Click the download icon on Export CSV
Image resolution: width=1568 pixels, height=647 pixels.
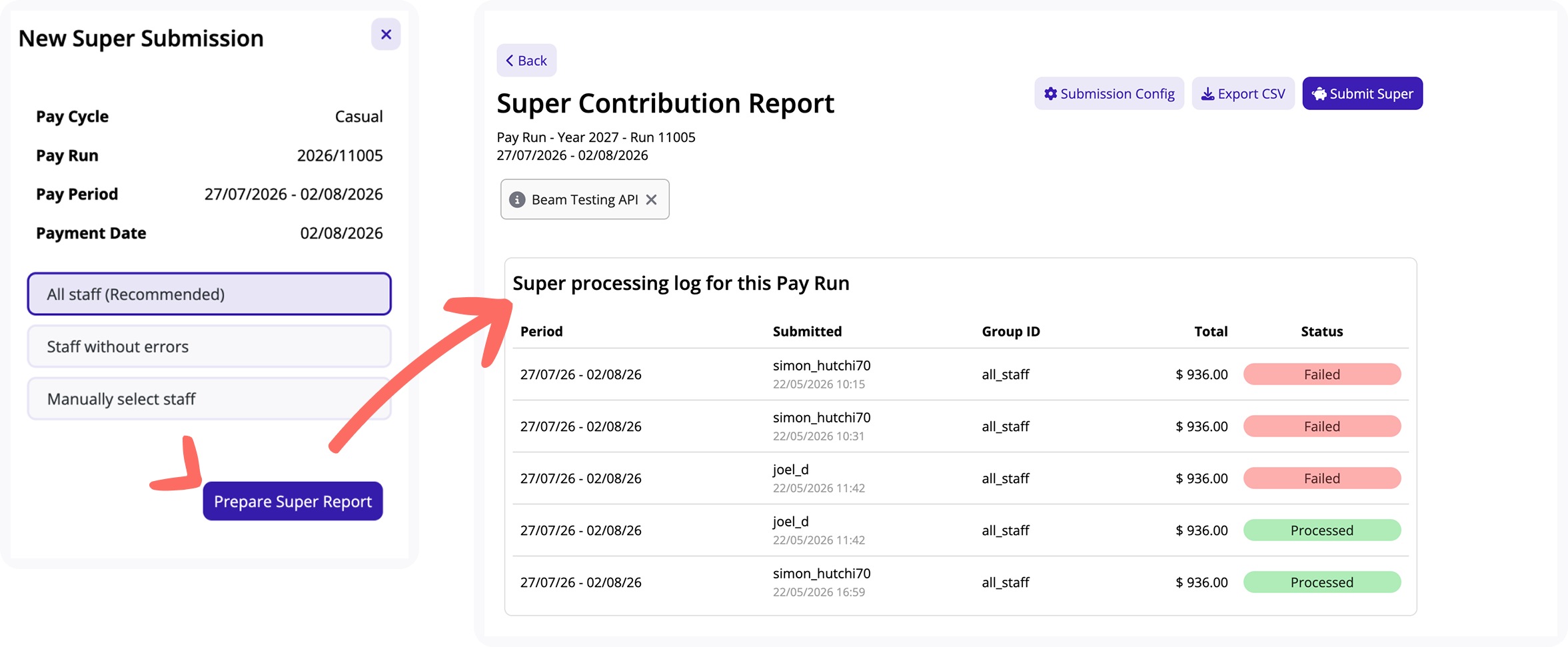(1207, 94)
